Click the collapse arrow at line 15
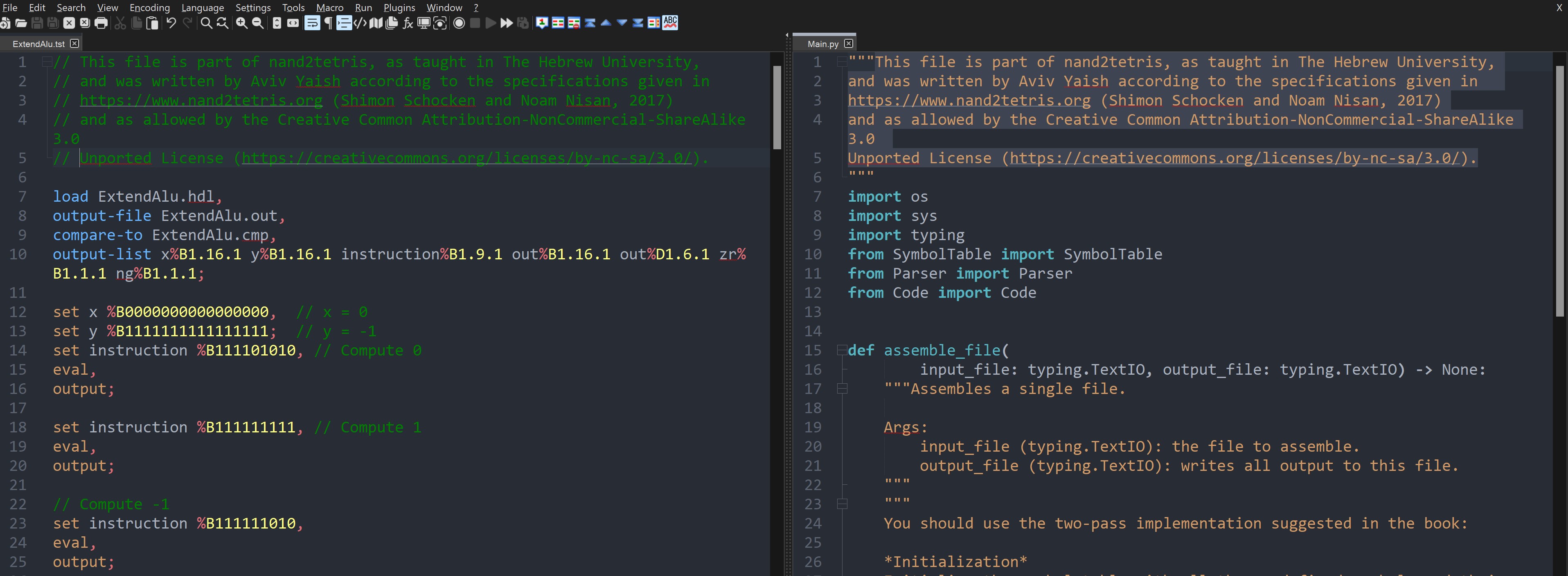Screen dimensions: 1568x576 point(839,350)
